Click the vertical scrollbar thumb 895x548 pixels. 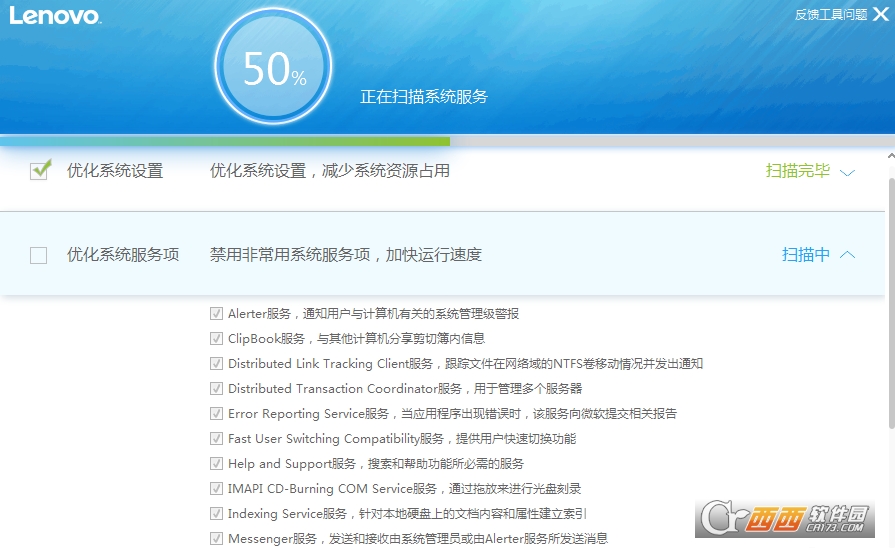(892, 303)
